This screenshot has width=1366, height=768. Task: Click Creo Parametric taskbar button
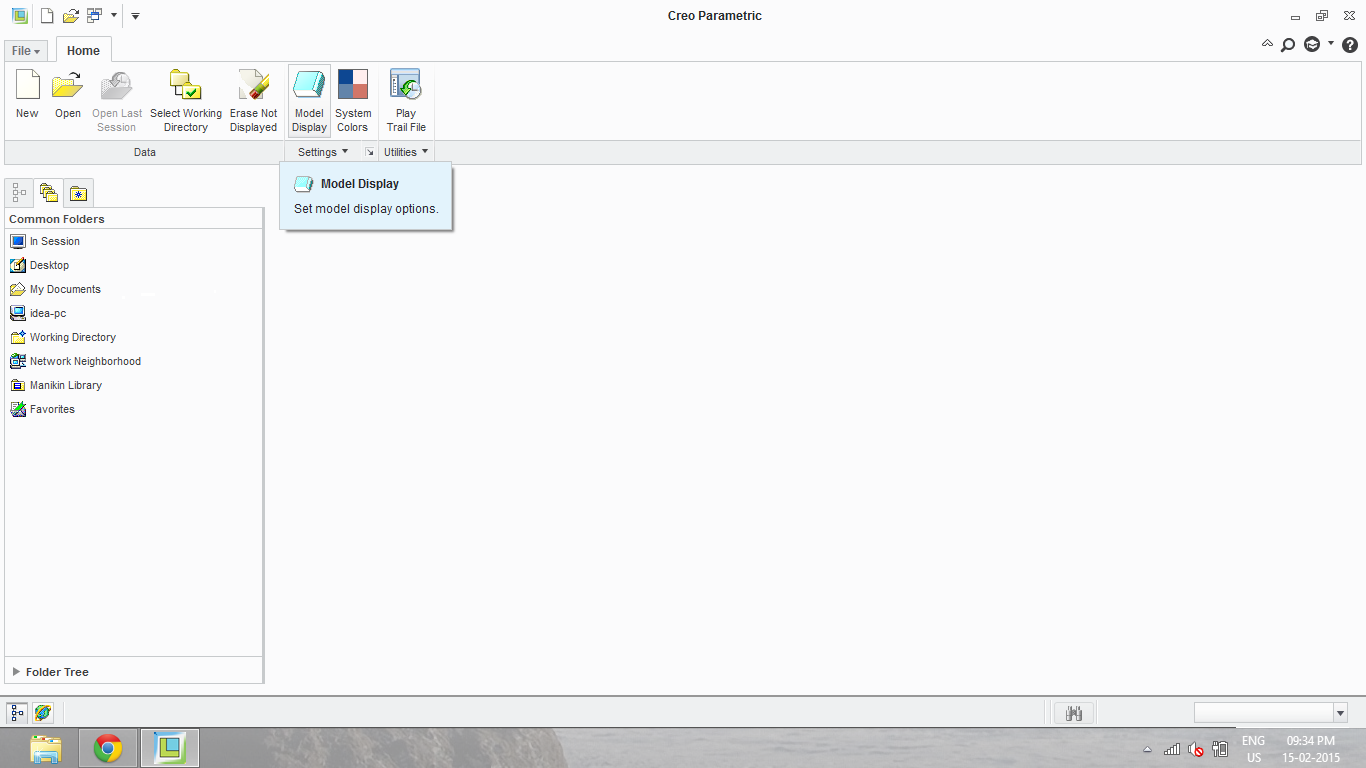(170, 748)
